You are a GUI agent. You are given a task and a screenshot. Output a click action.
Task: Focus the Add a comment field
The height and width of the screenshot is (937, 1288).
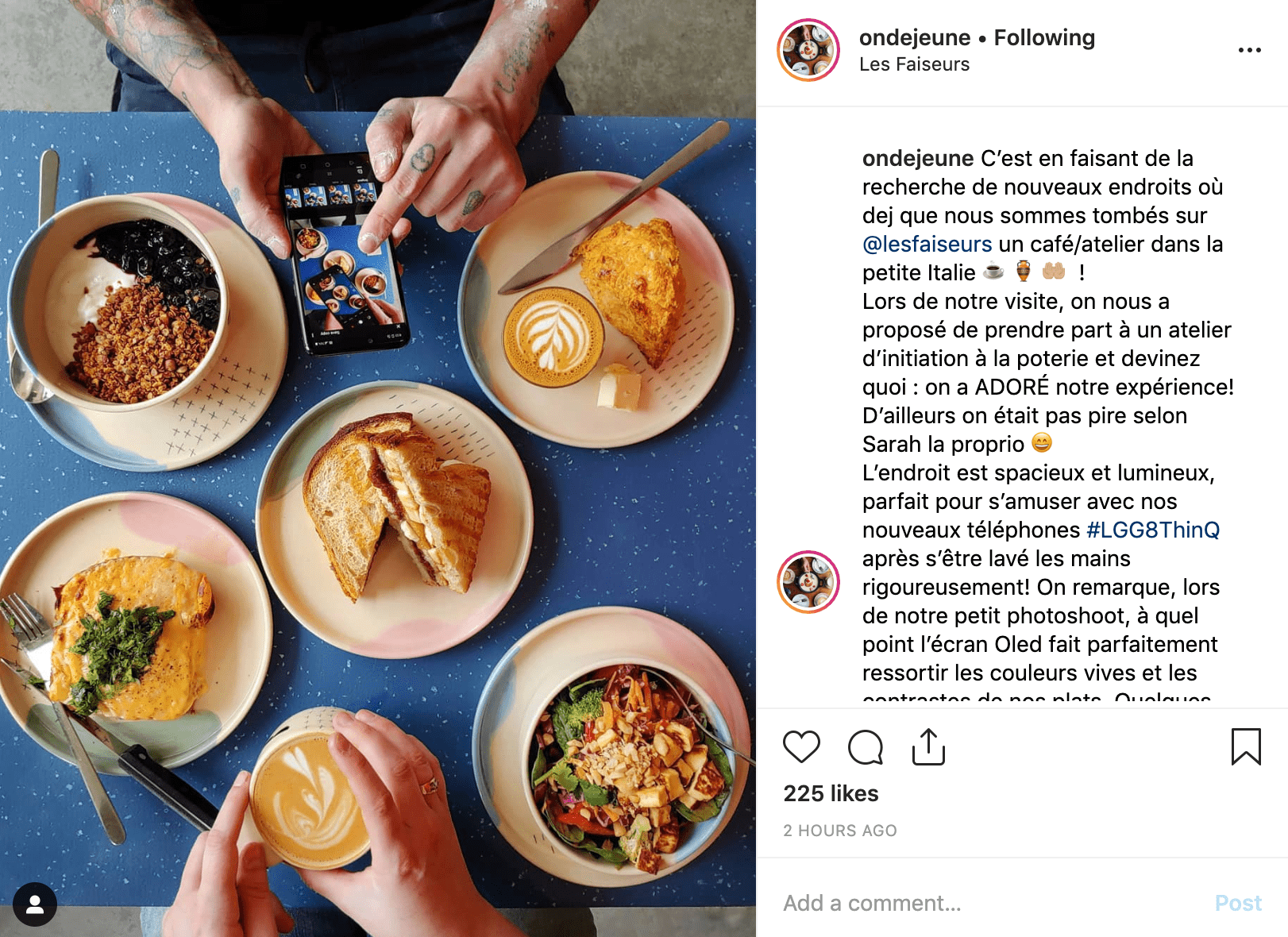tap(993, 903)
